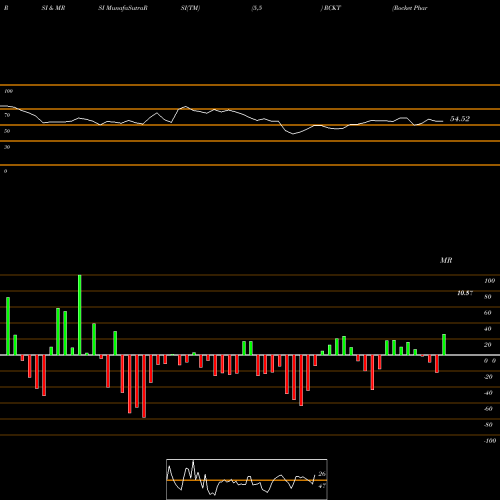Image resolution: width=500 pixels, height=500 pixels.
Task: Click the MR value 10.57
Action: (x=465, y=293)
